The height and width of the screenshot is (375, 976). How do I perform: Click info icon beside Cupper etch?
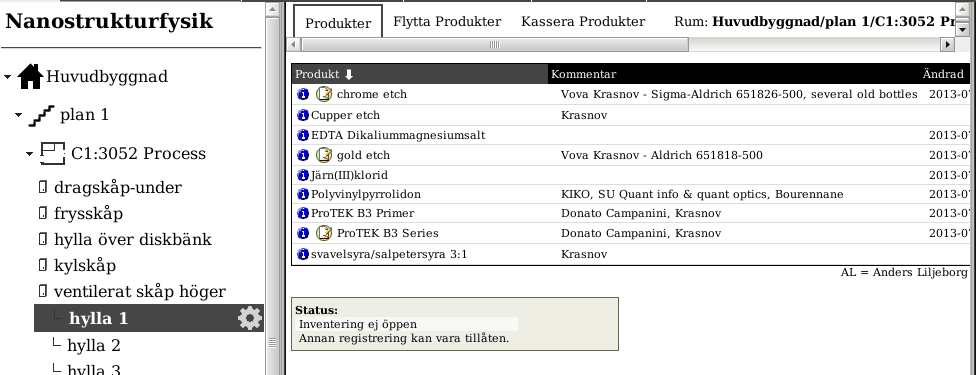[303, 115]
